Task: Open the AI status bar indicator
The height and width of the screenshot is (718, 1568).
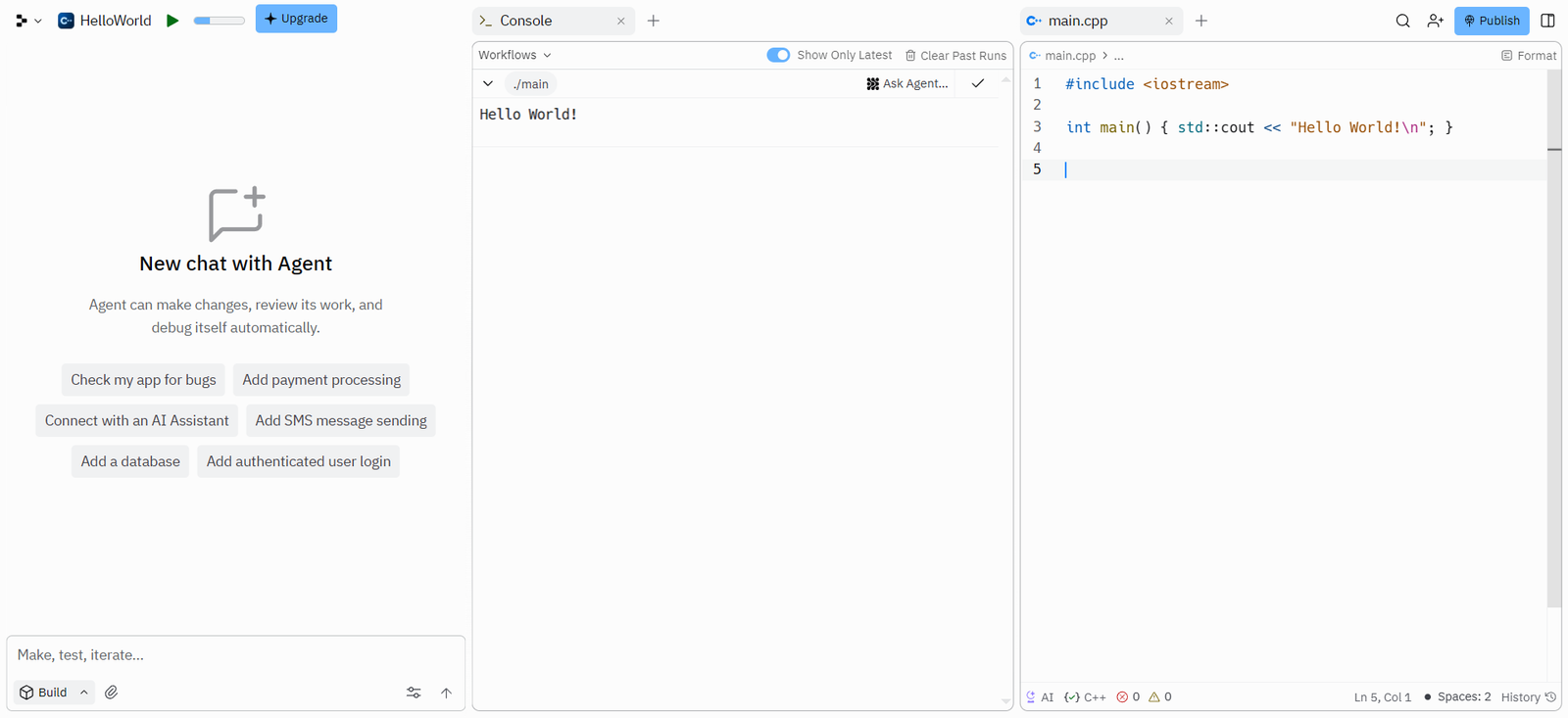Action: (x=1040, y=697)
